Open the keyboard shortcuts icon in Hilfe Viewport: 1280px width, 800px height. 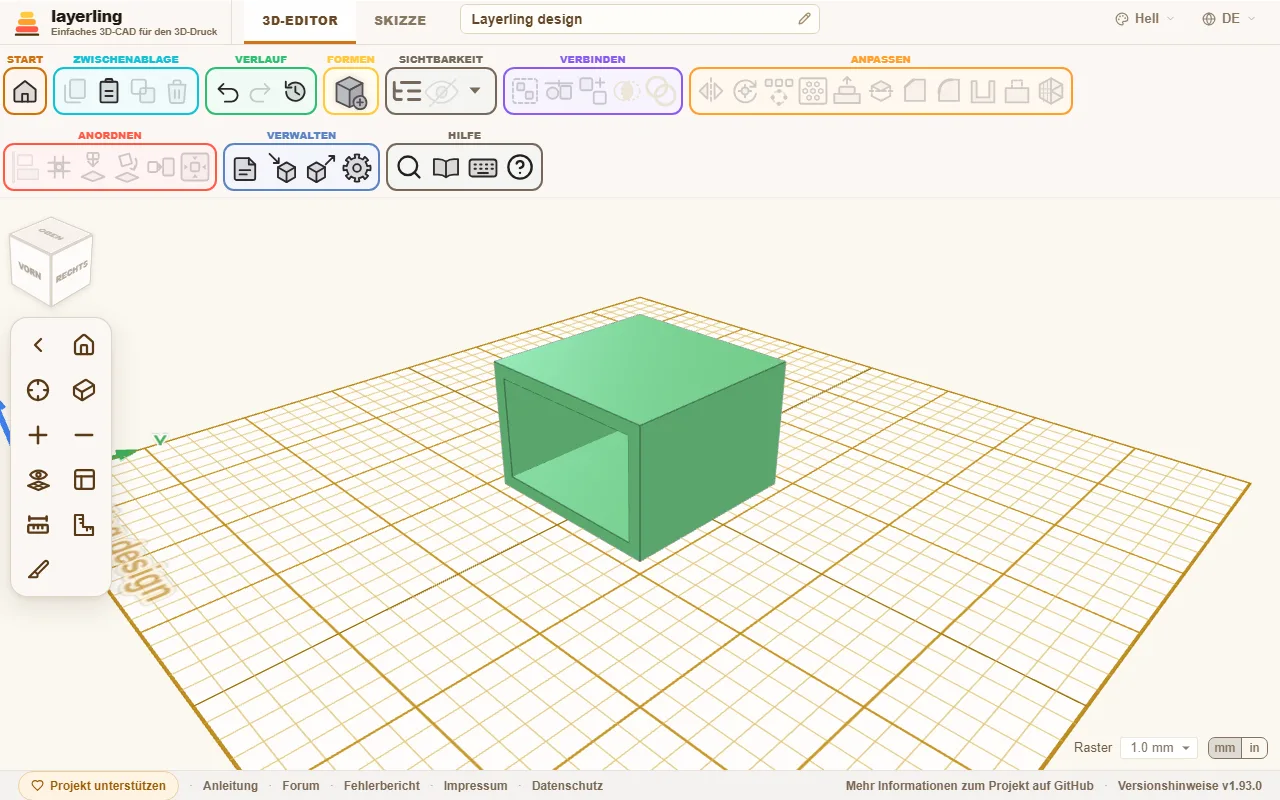pos(483,168)
